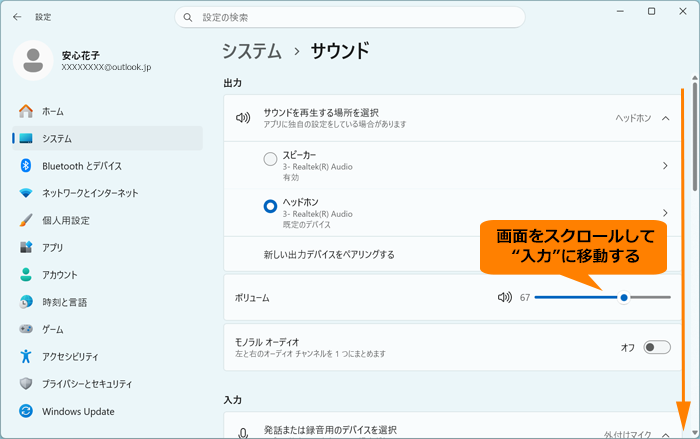Click the Apps icon in sidebar

point(26,247)
